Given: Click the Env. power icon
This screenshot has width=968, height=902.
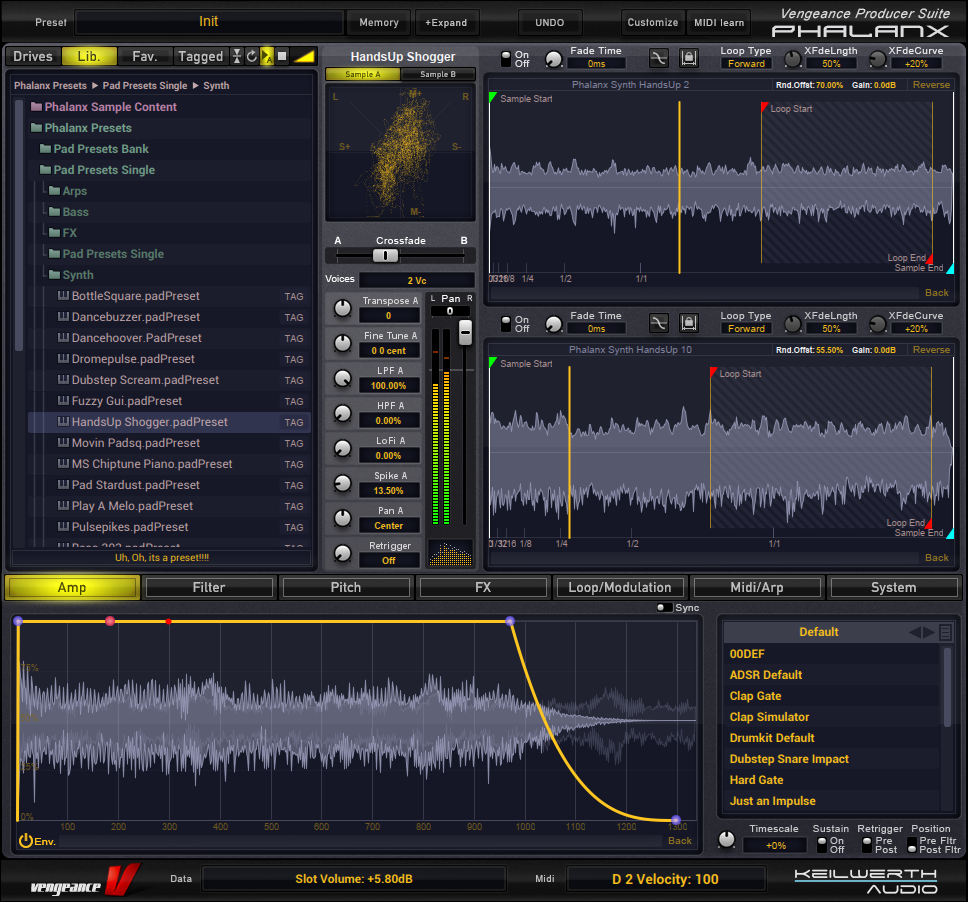Looking at the screenshot, I should click(25, 840).
